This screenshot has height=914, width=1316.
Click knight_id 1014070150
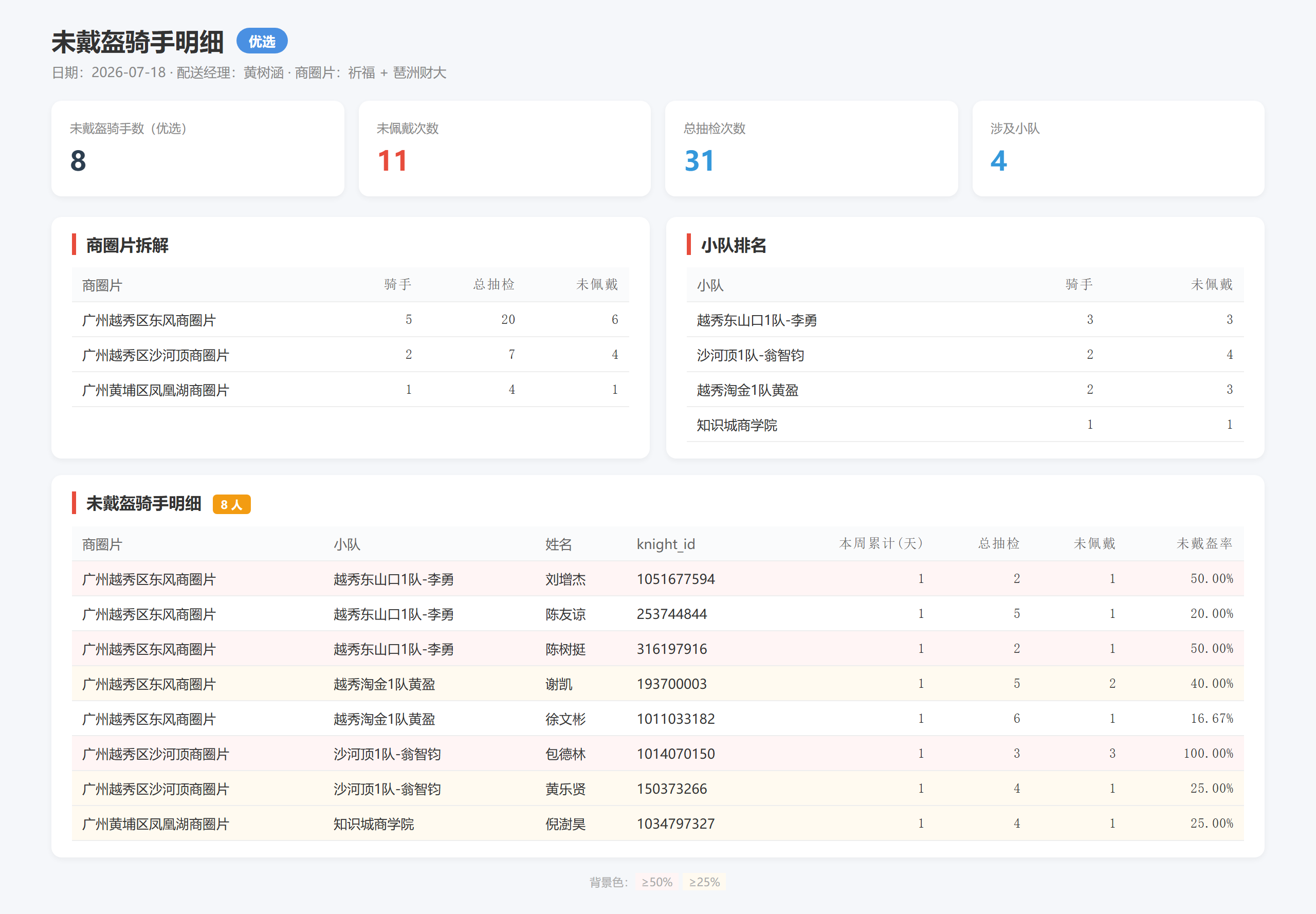(x=676, y=754)
